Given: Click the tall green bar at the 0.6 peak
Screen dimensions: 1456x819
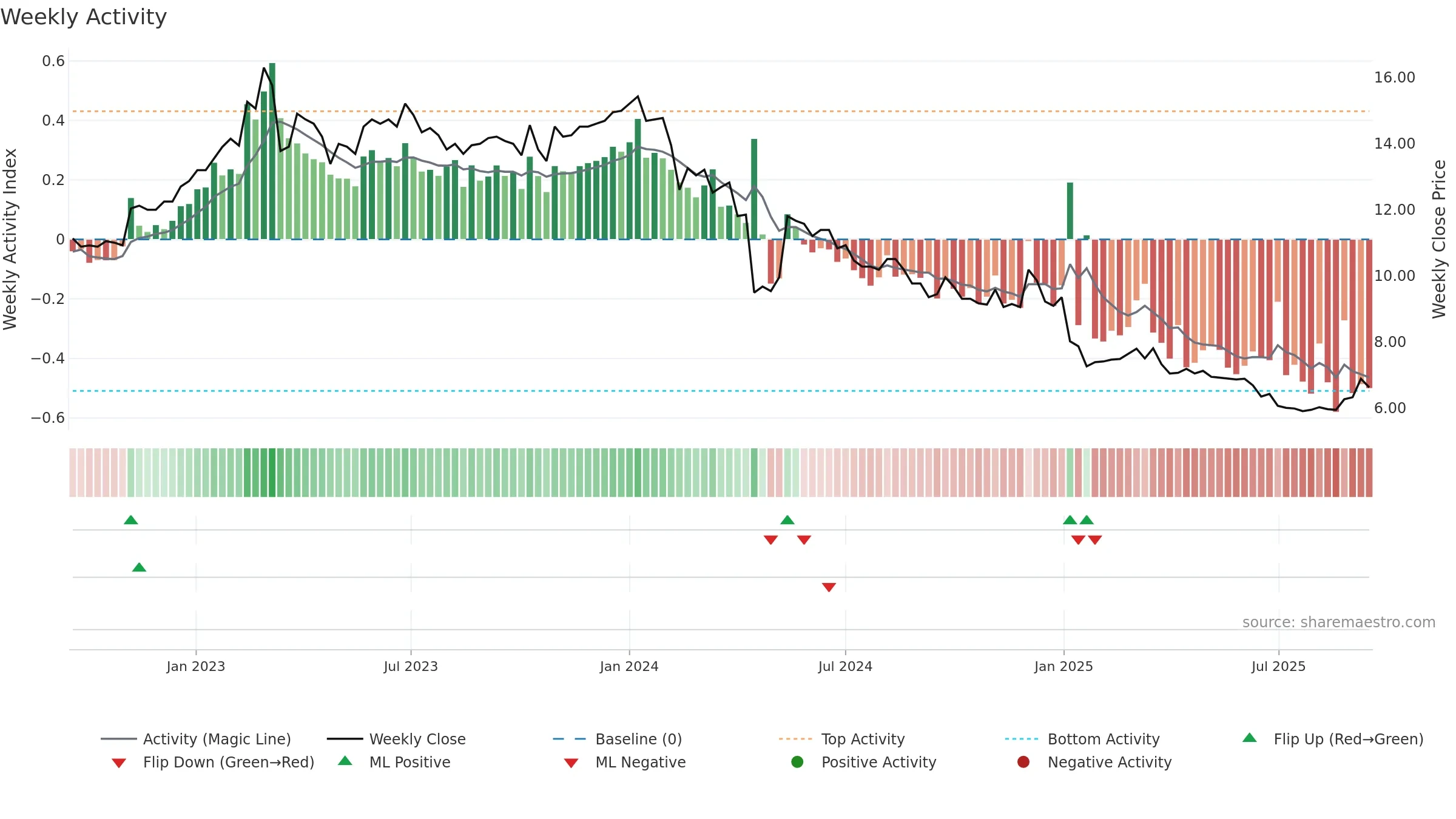Looking at the screenshot, I should point(272,151).
